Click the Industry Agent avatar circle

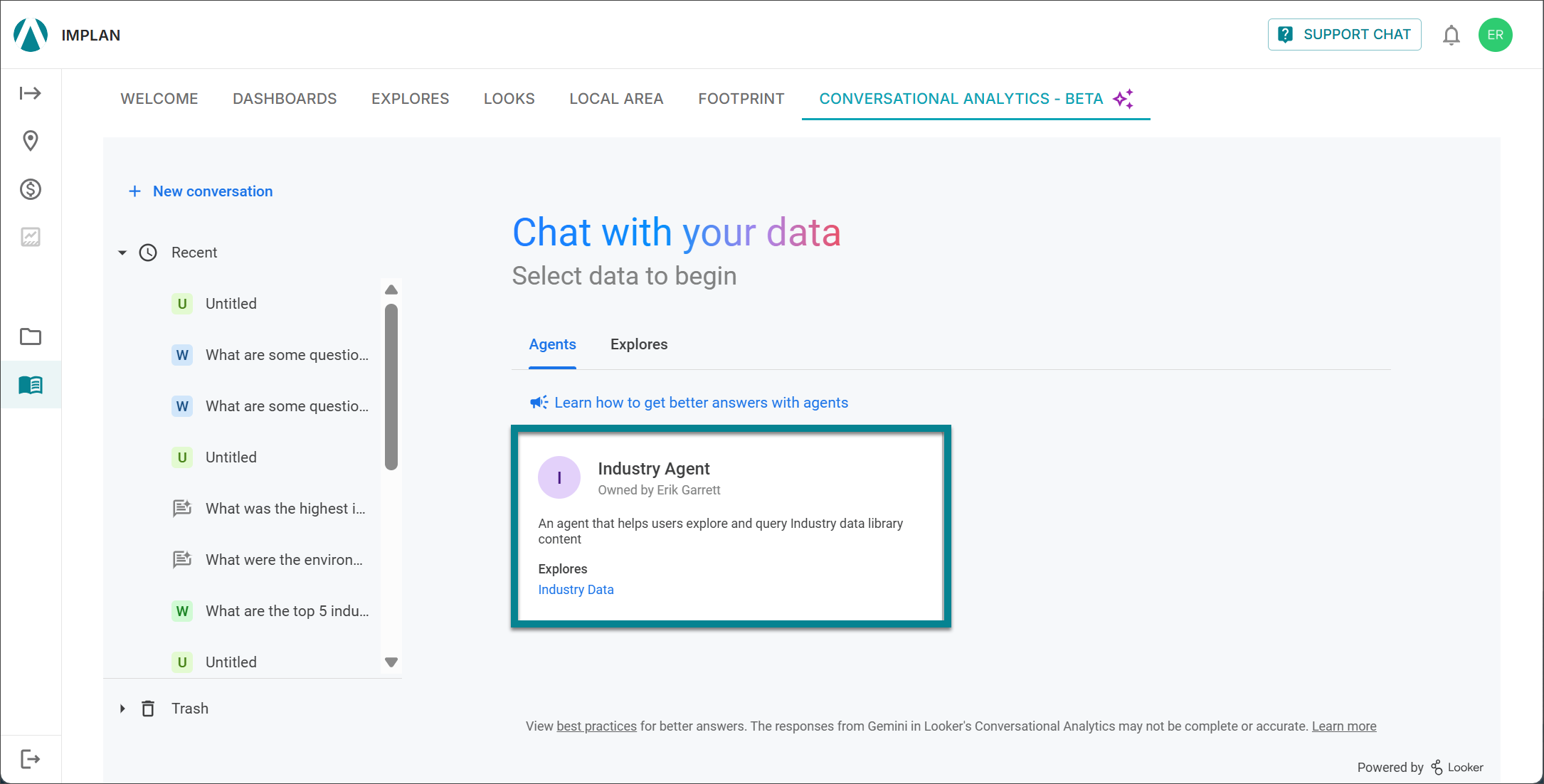coord(559,477)
